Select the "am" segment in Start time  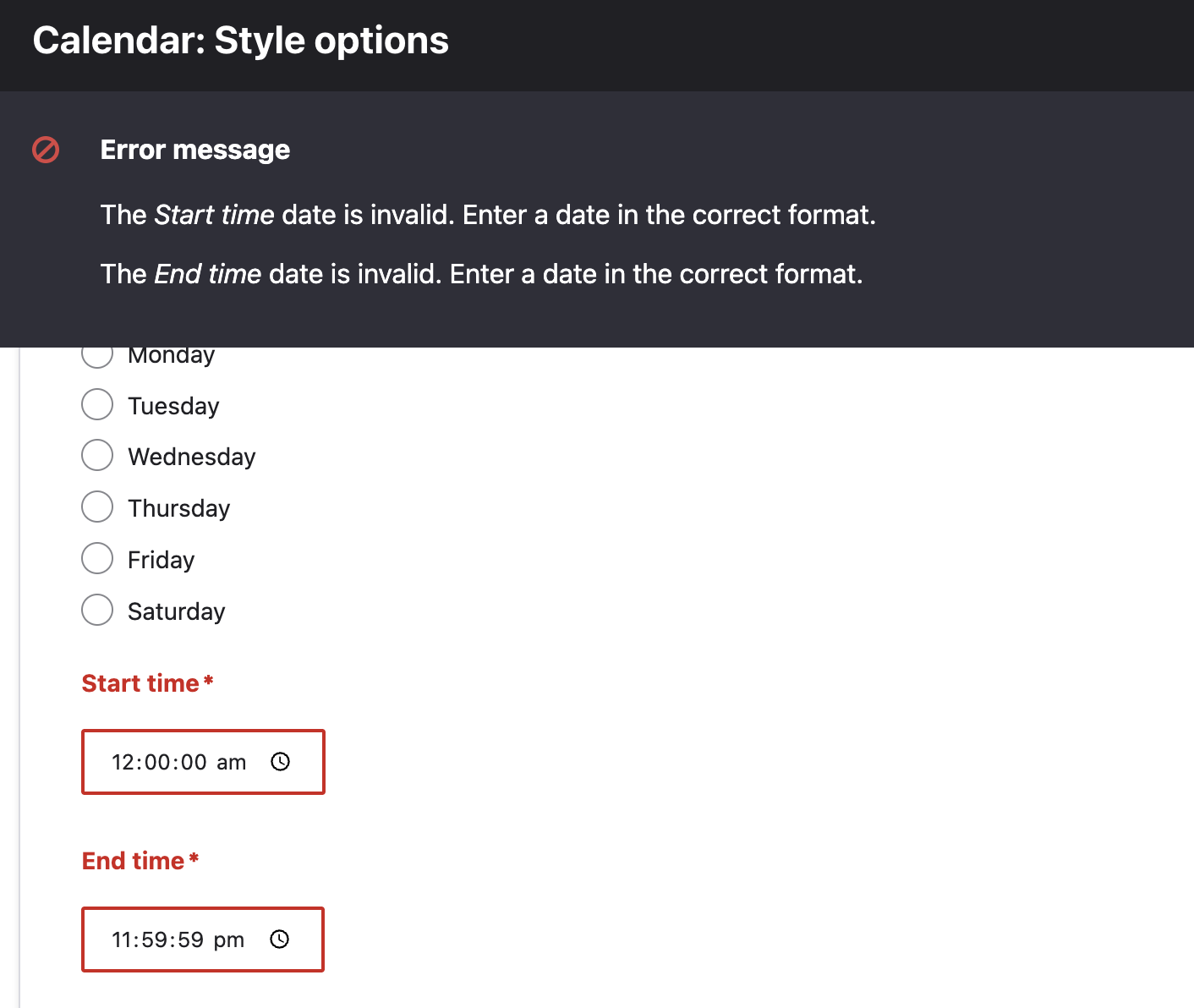click(x=231, y=763)
